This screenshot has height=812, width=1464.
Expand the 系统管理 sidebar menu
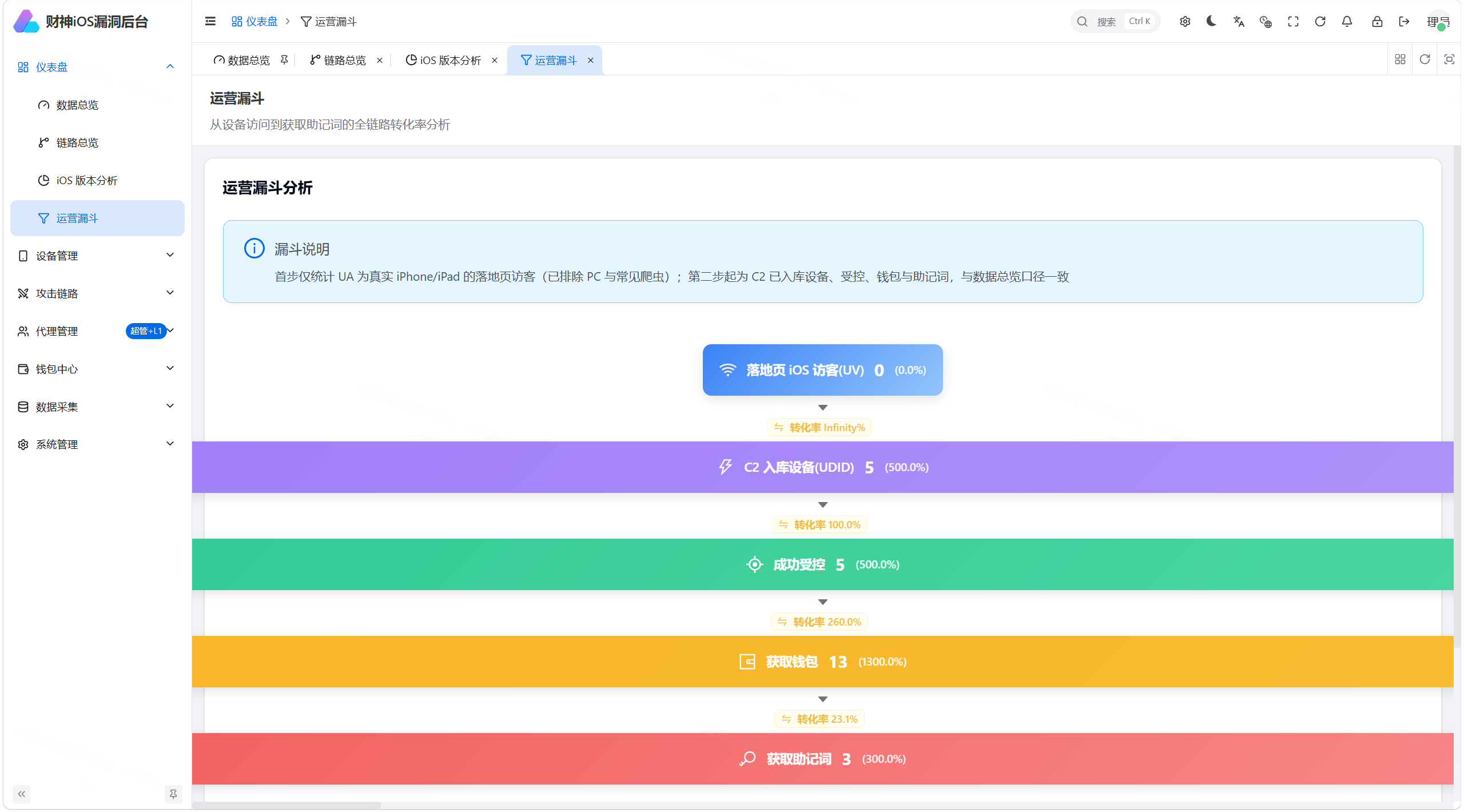click(x=97, y=444)
